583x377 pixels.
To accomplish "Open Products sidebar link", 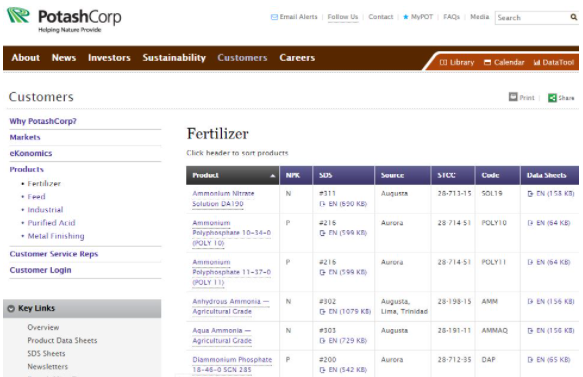I will point(27,169).
